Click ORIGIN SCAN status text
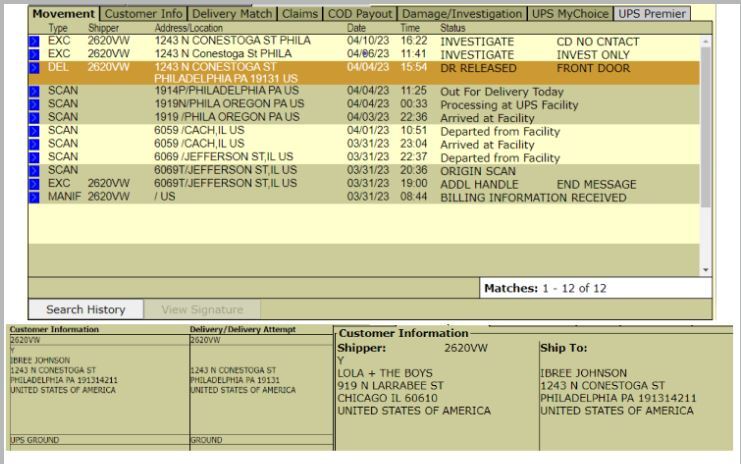741x464 pixels. click(x=478, y=171)
